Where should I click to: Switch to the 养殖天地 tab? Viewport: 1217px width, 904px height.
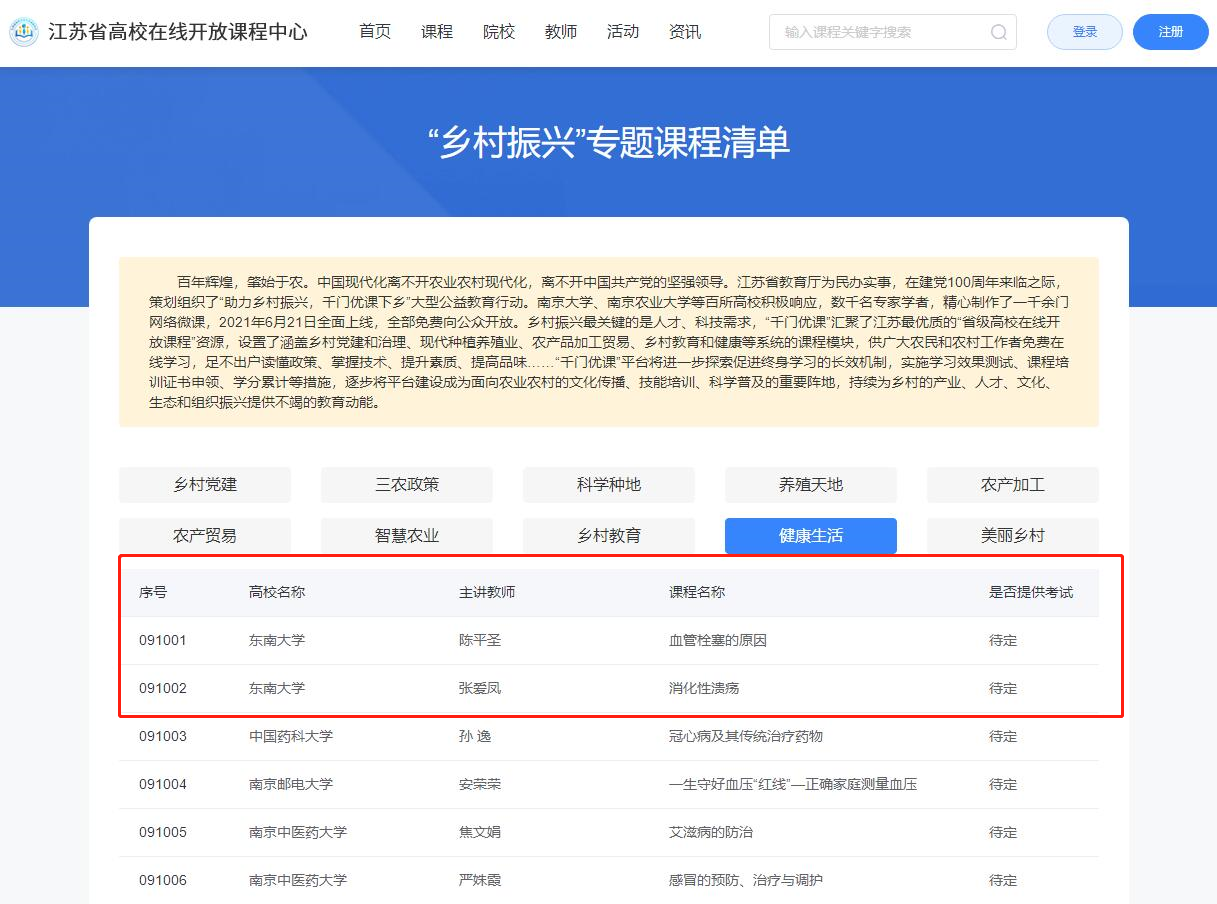pyautogui.click(x=811, y=485)
